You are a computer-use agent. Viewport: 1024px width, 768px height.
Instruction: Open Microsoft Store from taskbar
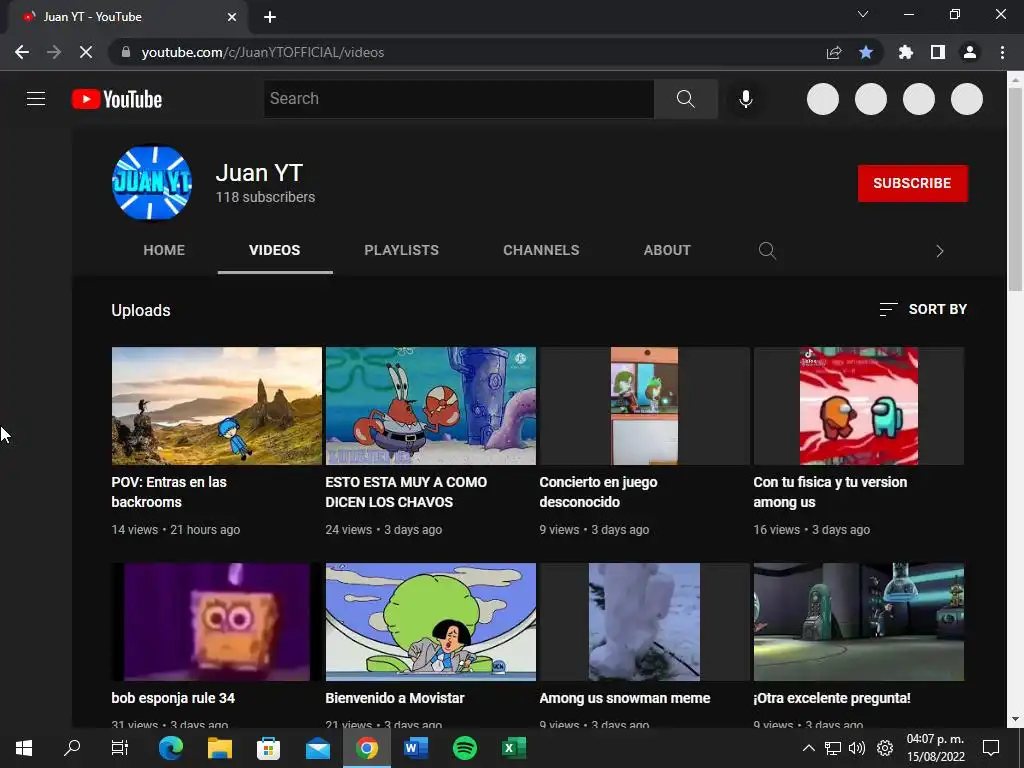click(268, 748)
